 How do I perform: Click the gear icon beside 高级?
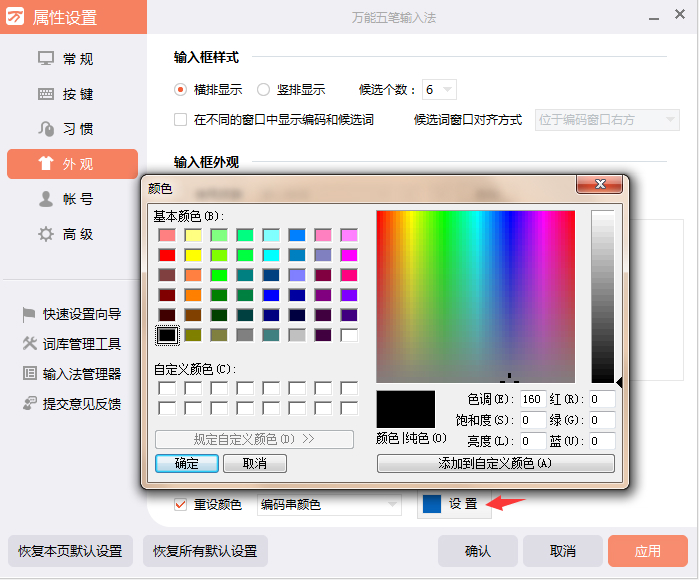point(45,234)
